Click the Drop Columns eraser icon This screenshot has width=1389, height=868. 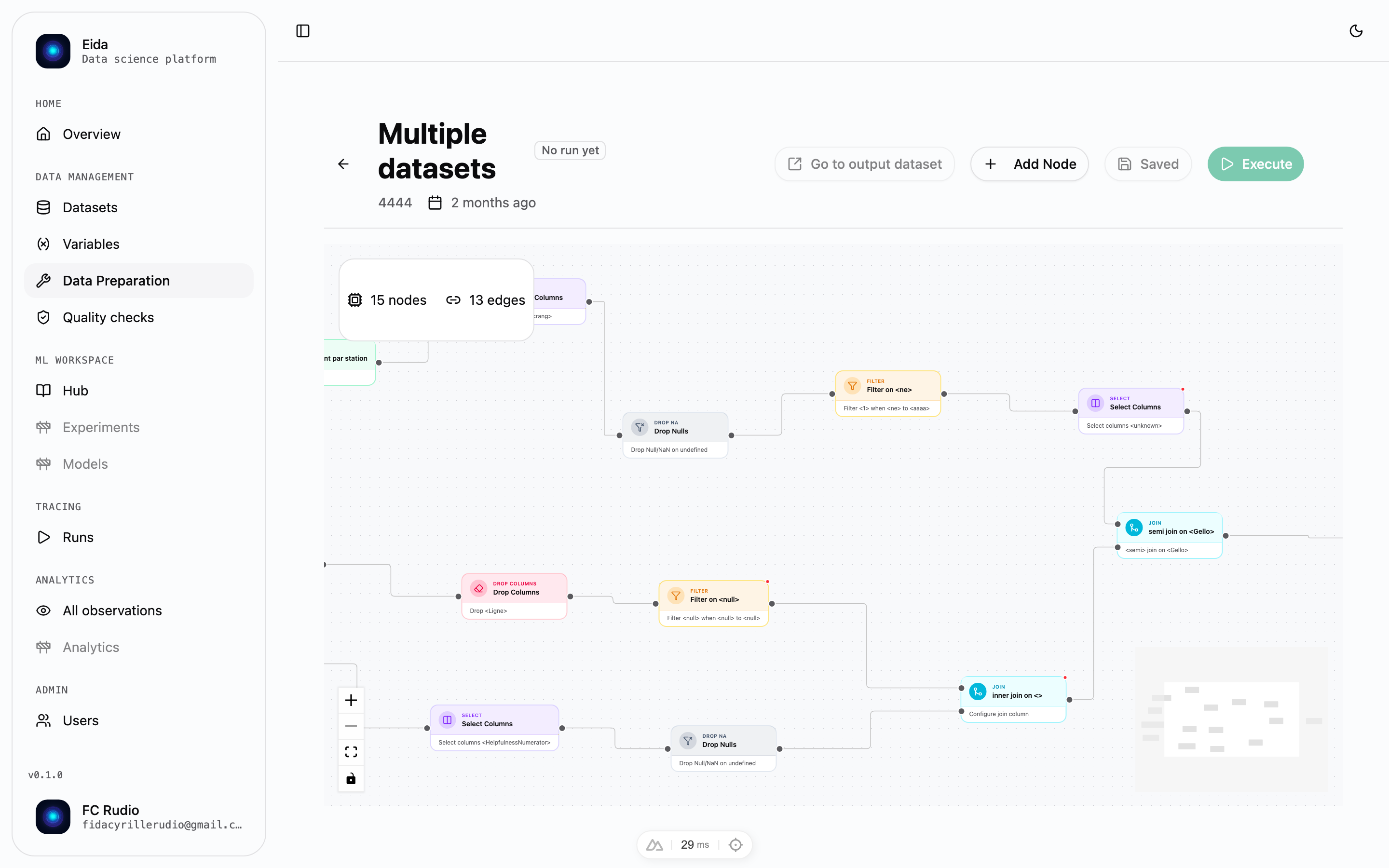479,588
